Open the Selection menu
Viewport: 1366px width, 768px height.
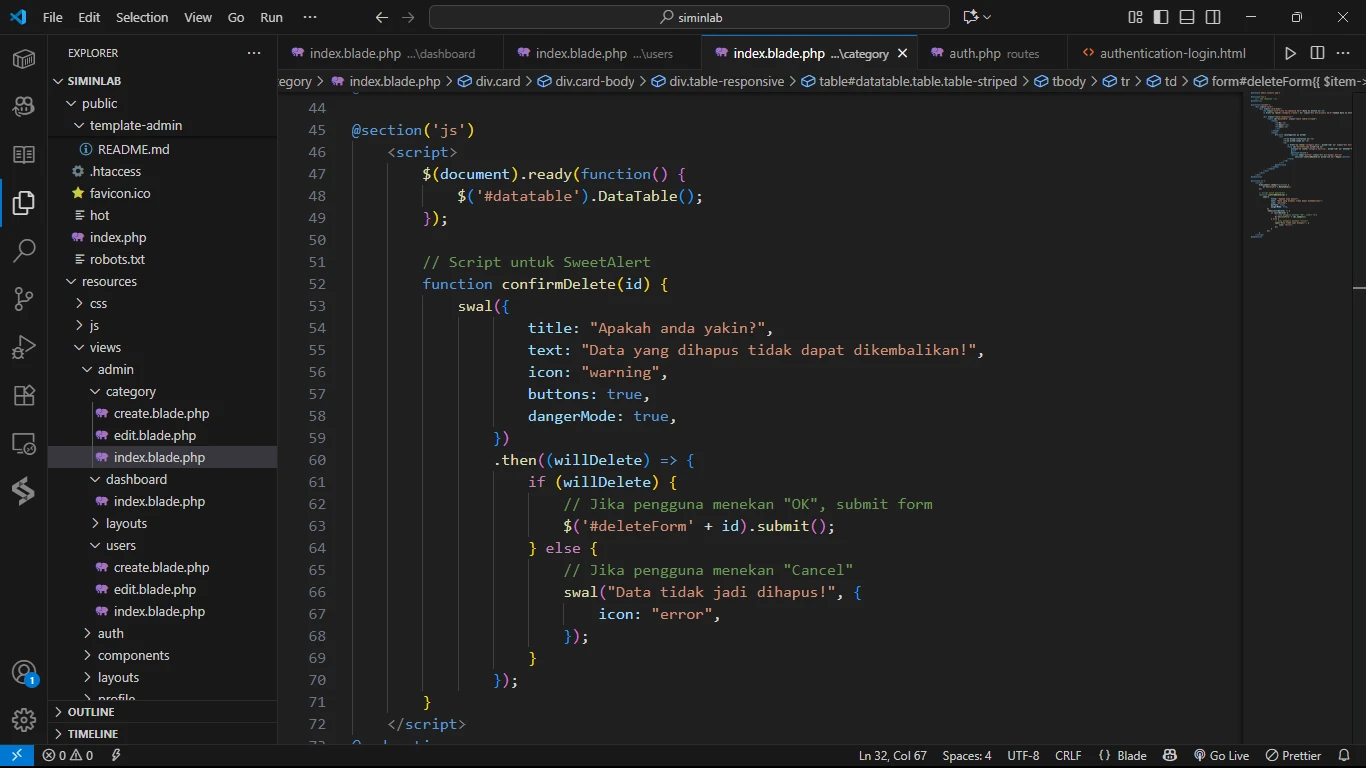[142, 17]
